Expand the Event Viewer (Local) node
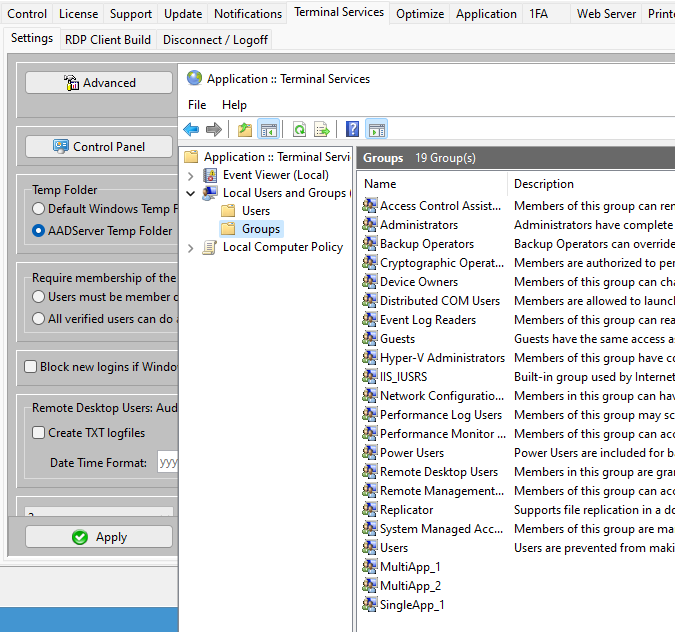Image resolution: width=675 pixels, height=632 pixels. [191, 175]
